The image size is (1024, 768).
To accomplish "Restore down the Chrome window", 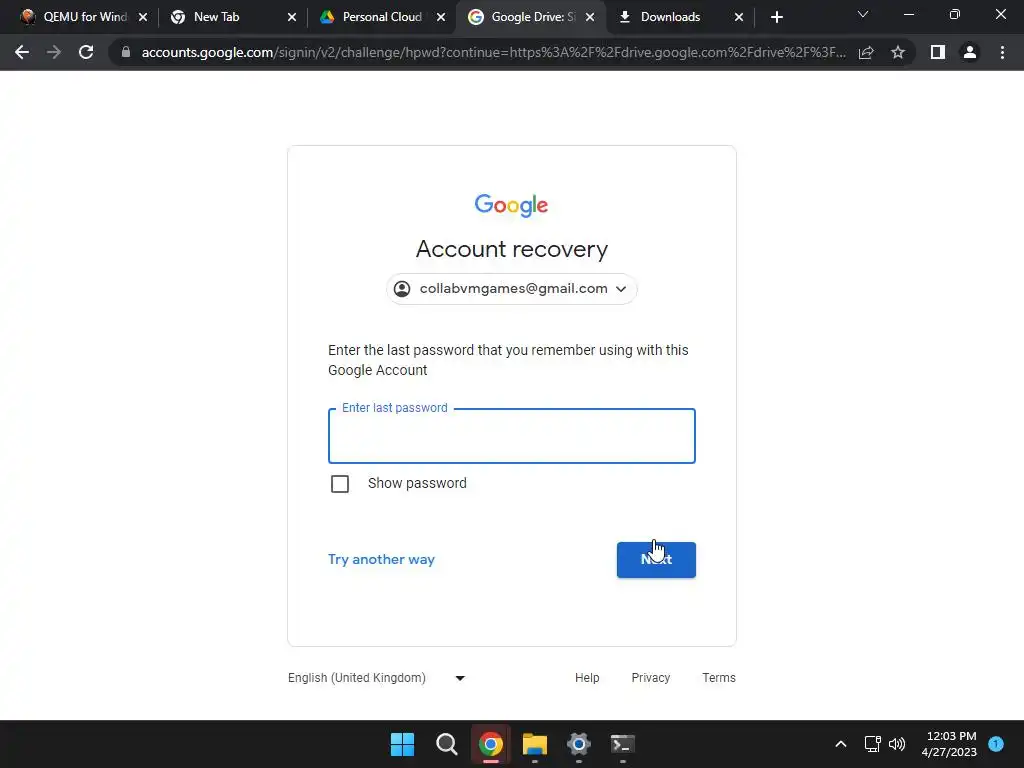I will [955, 14].
